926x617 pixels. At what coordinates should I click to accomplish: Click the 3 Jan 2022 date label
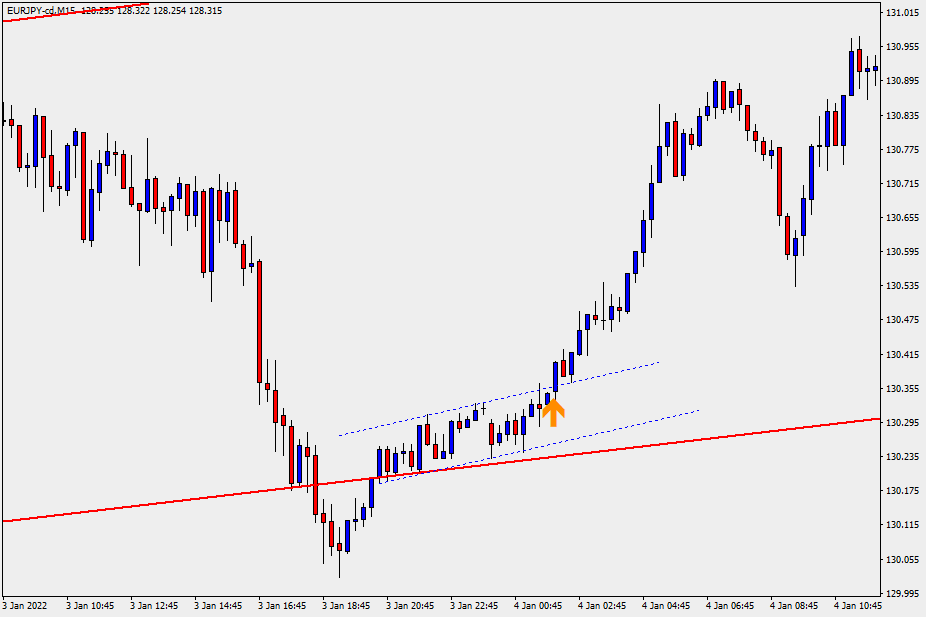pyautogui.click(x=25, y=606)
